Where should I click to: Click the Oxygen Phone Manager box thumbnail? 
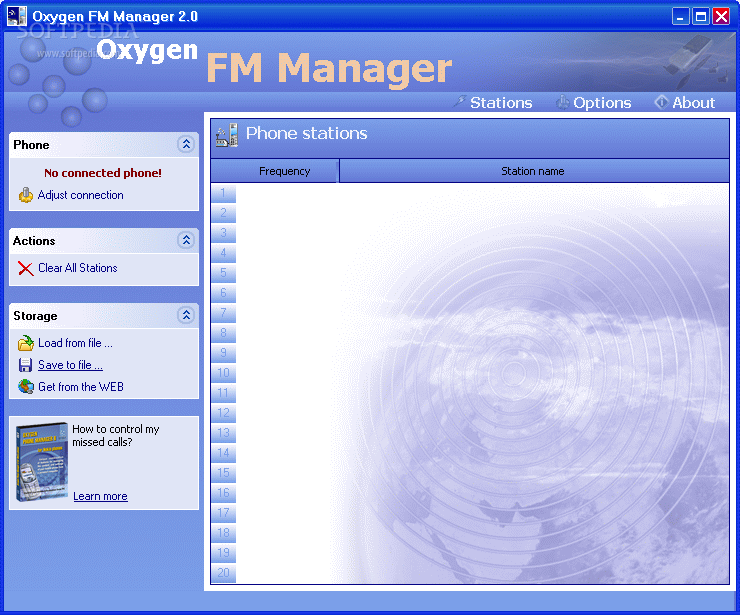[42, 462]
